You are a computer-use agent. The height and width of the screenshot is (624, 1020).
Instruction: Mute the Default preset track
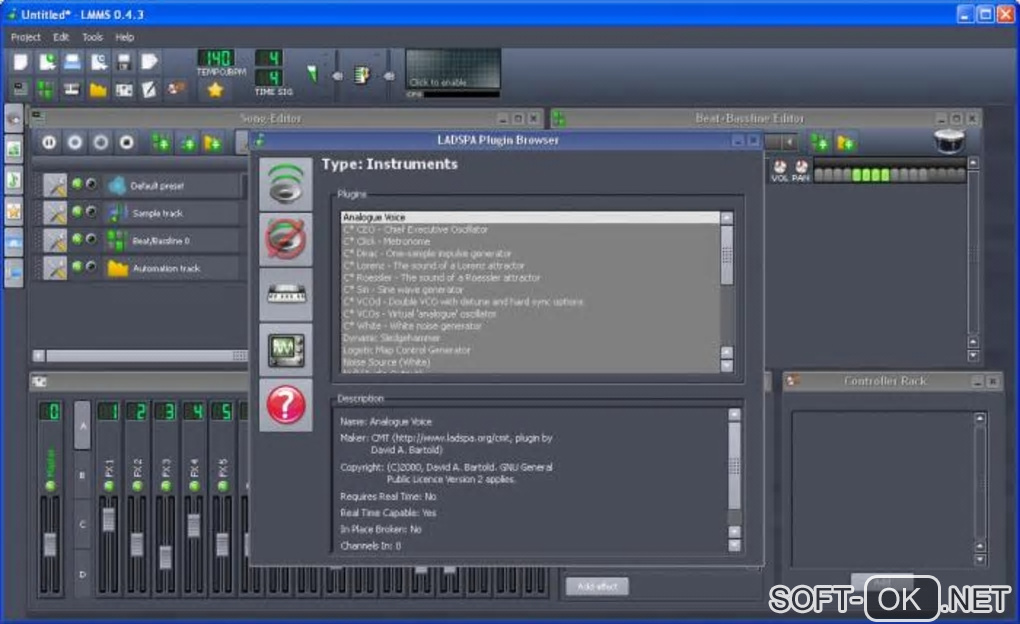[77, 184]
